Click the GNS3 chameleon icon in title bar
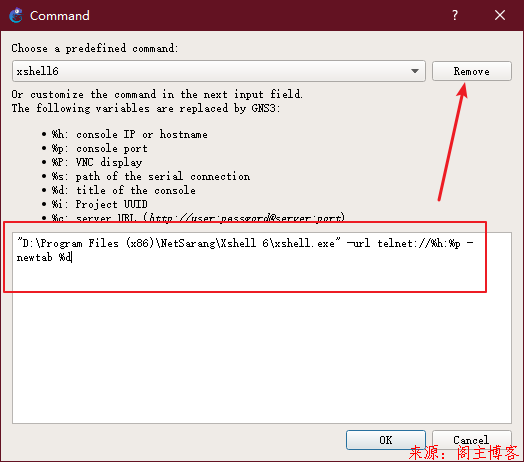Viewport: 524px width, 462px height. (x=16, y=15)
